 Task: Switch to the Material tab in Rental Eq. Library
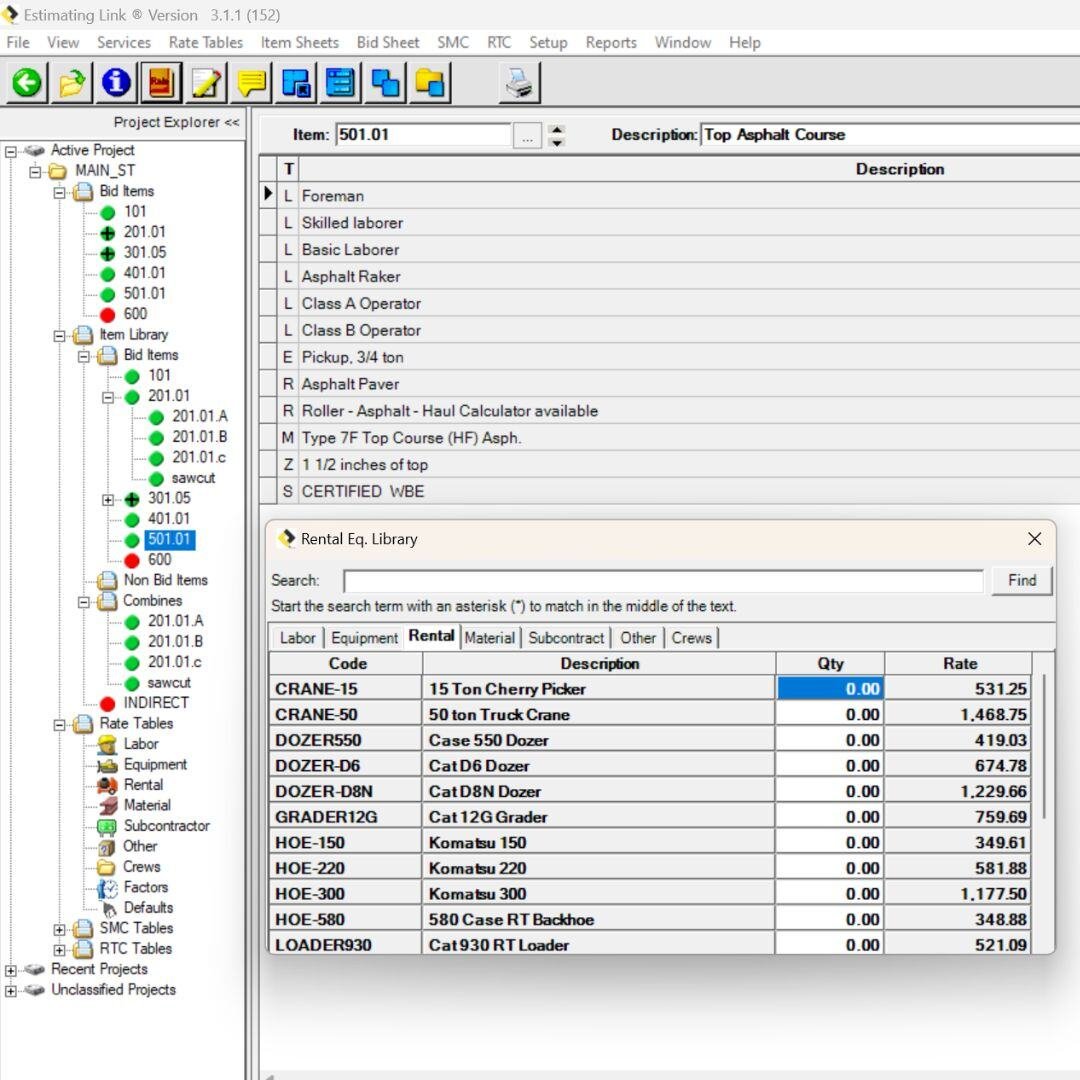pos(491,638)
